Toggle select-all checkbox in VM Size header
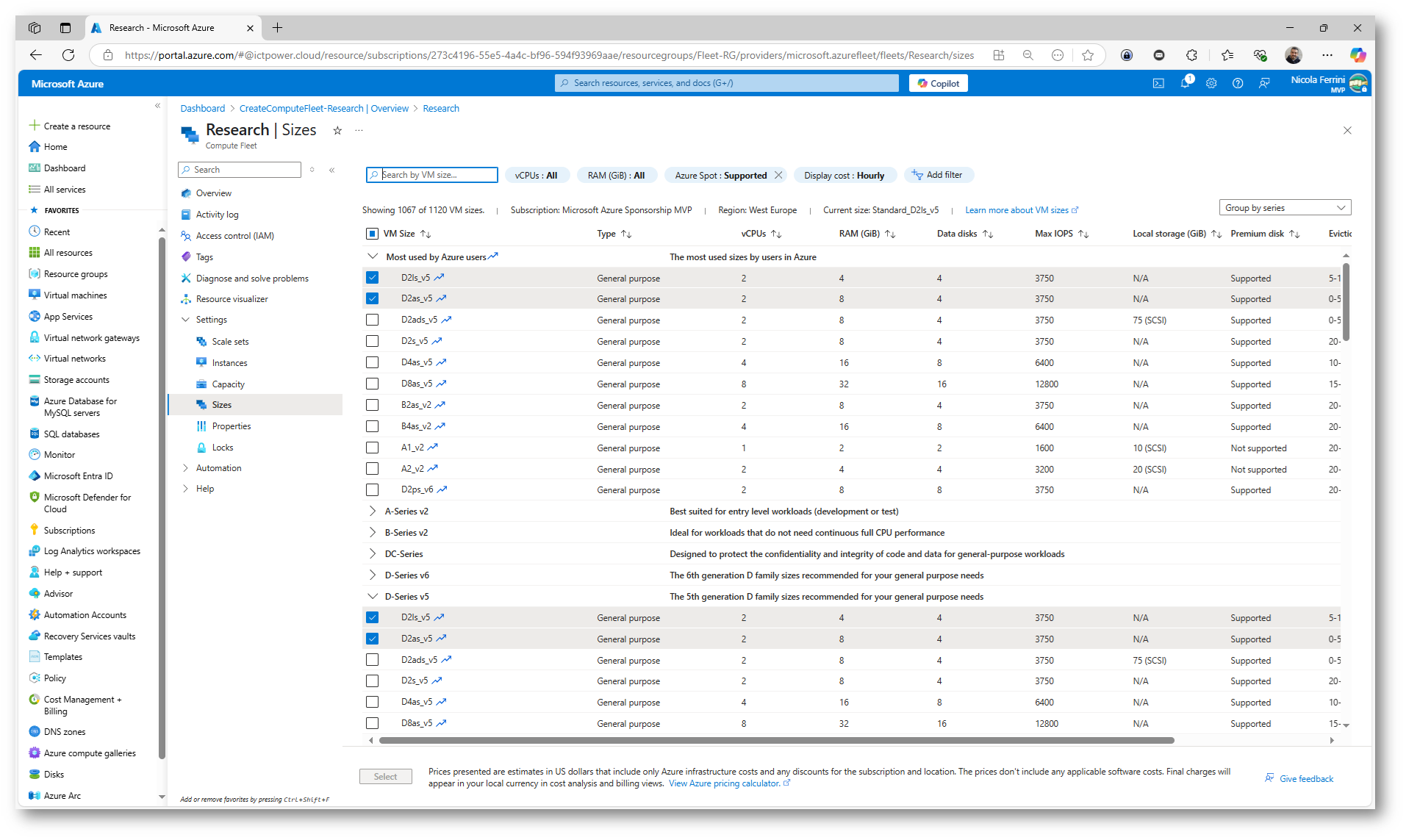This screenshot has height=840, width=1406. [372, 234]
